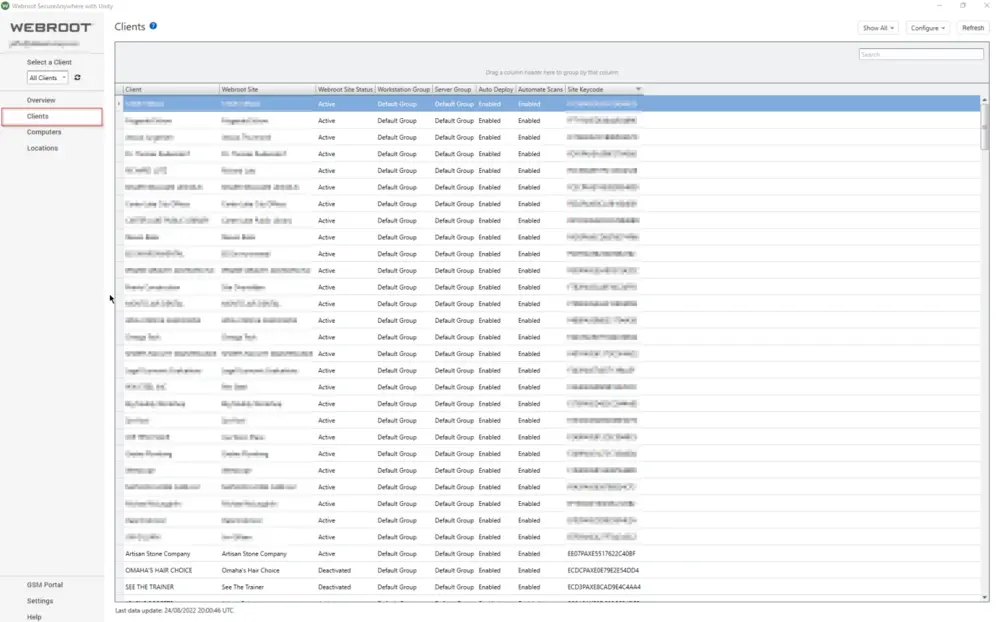Click the Deactivated status in OMAHA'S HAIR CHOICE row
The height and width of the screenshot is (622, 1000).
click(x=334, y=570)
